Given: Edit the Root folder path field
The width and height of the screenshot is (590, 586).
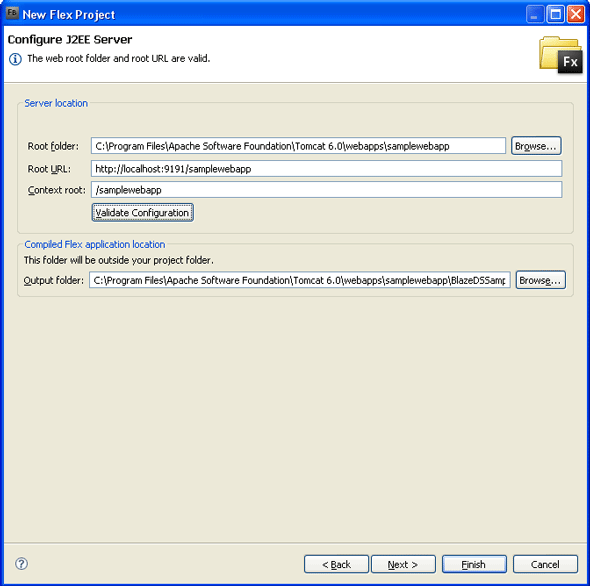Looking at the screenshot, I should [x=298, y=146].
